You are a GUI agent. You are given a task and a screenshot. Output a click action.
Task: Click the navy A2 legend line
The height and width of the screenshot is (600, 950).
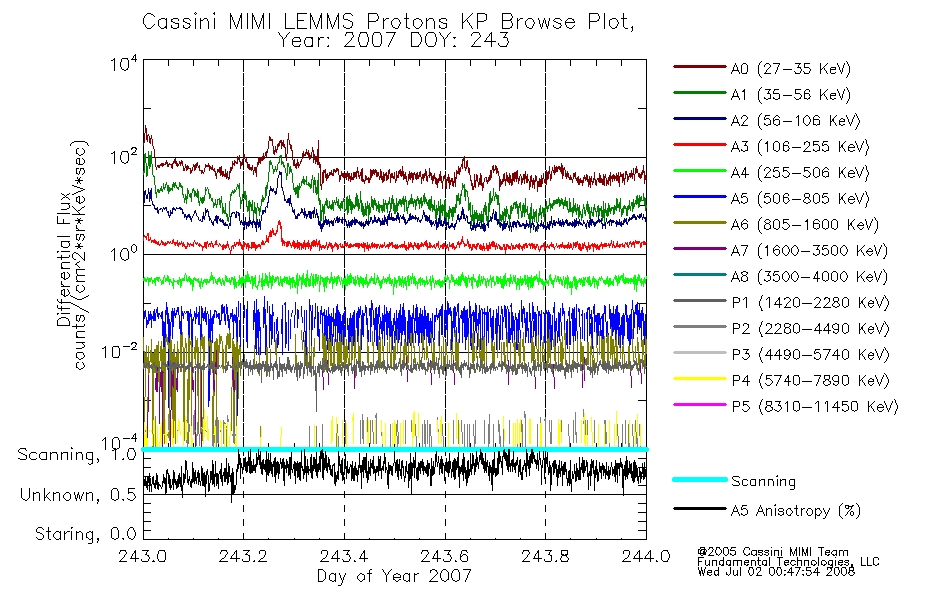pyautogui.click(x=700, y=119)
